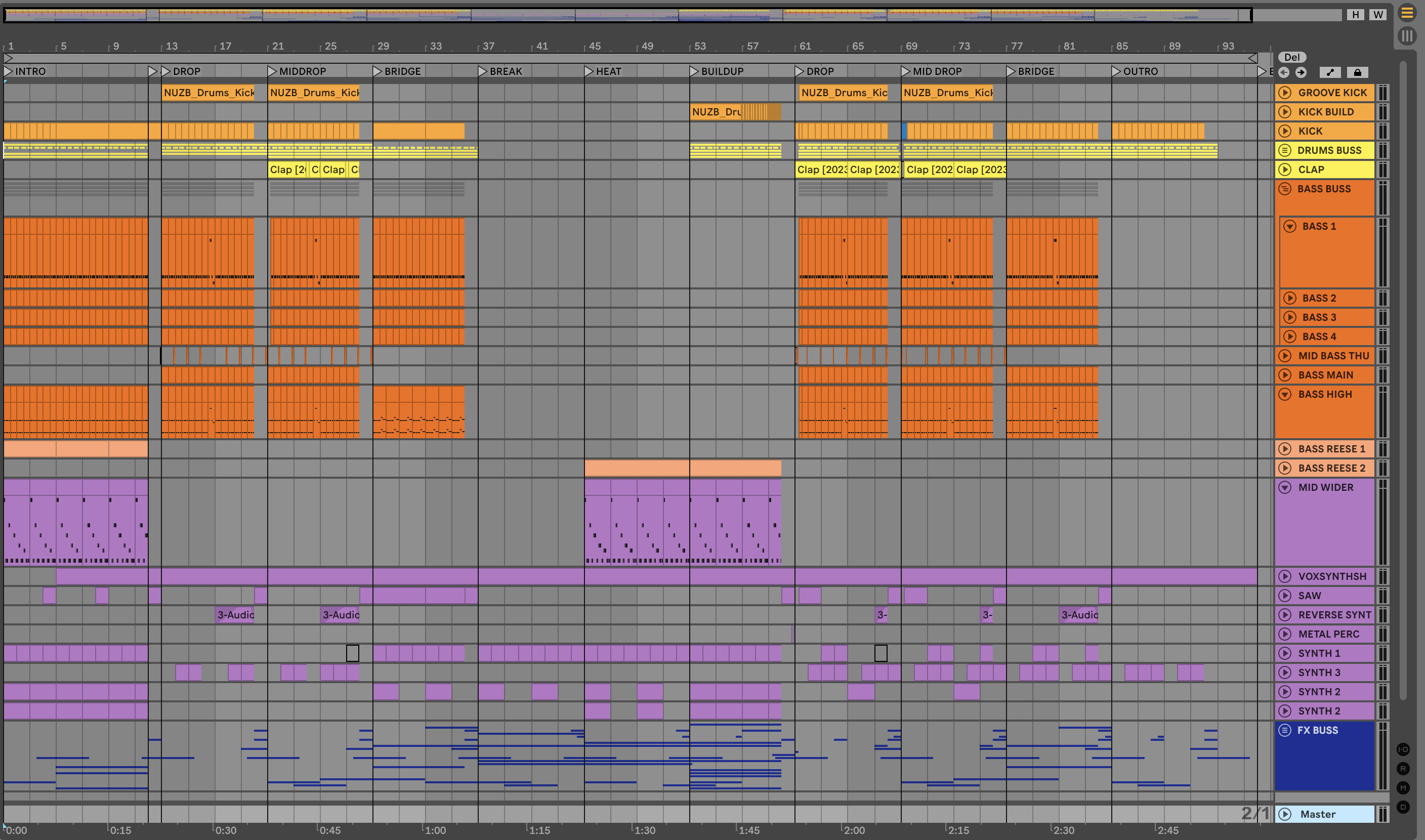Select the Master track header
Viewport: 1425px width, 840px height.
(x=1318, y=814)
